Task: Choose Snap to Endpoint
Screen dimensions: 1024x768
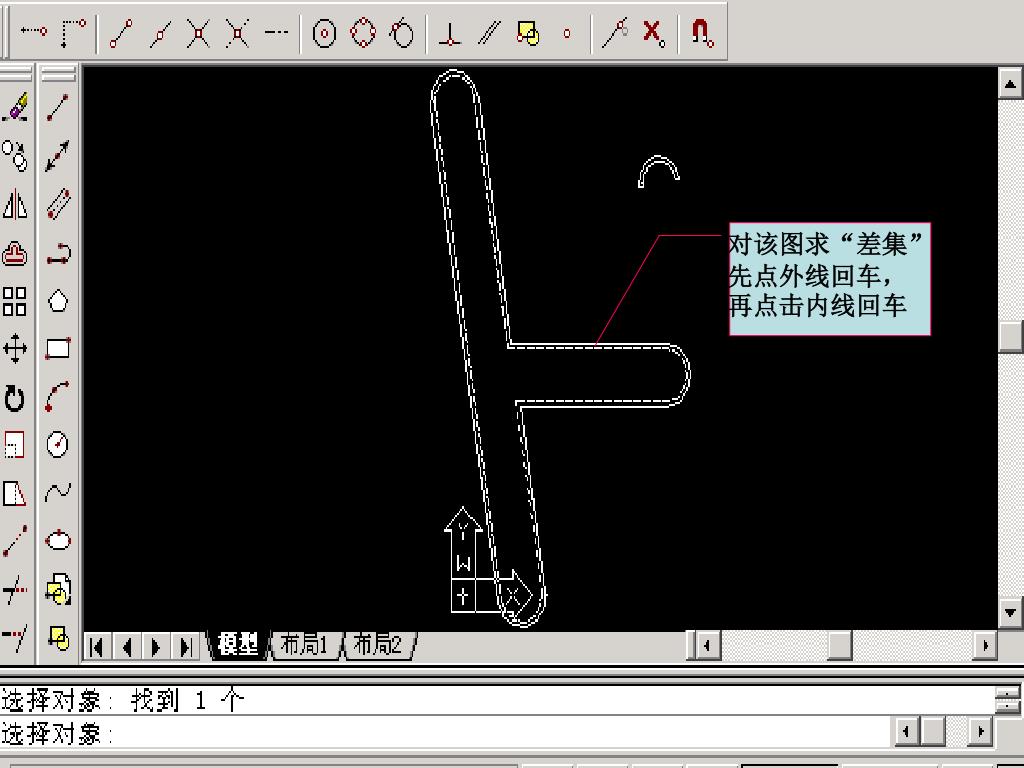Action: point(121,31)
